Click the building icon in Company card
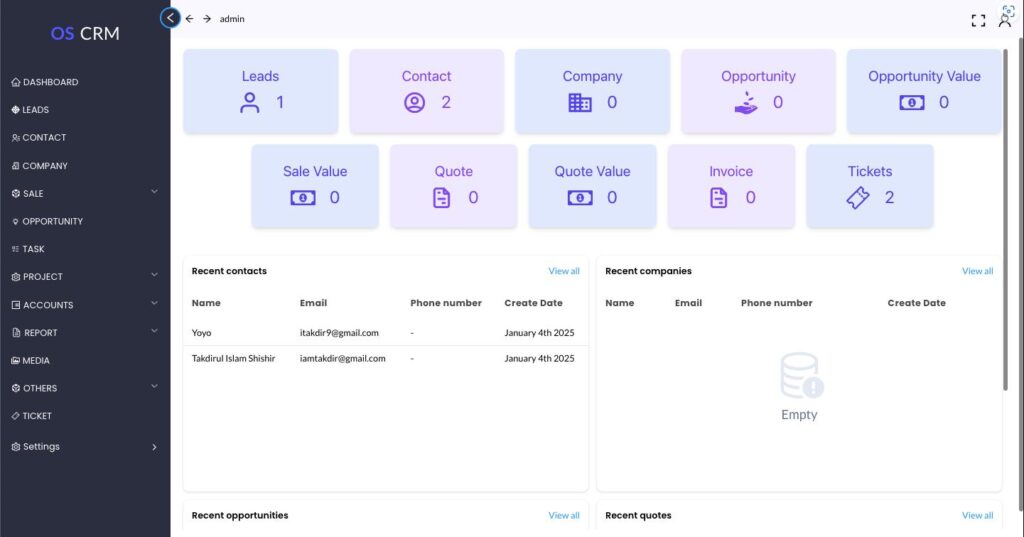 [x=579, y=103]
